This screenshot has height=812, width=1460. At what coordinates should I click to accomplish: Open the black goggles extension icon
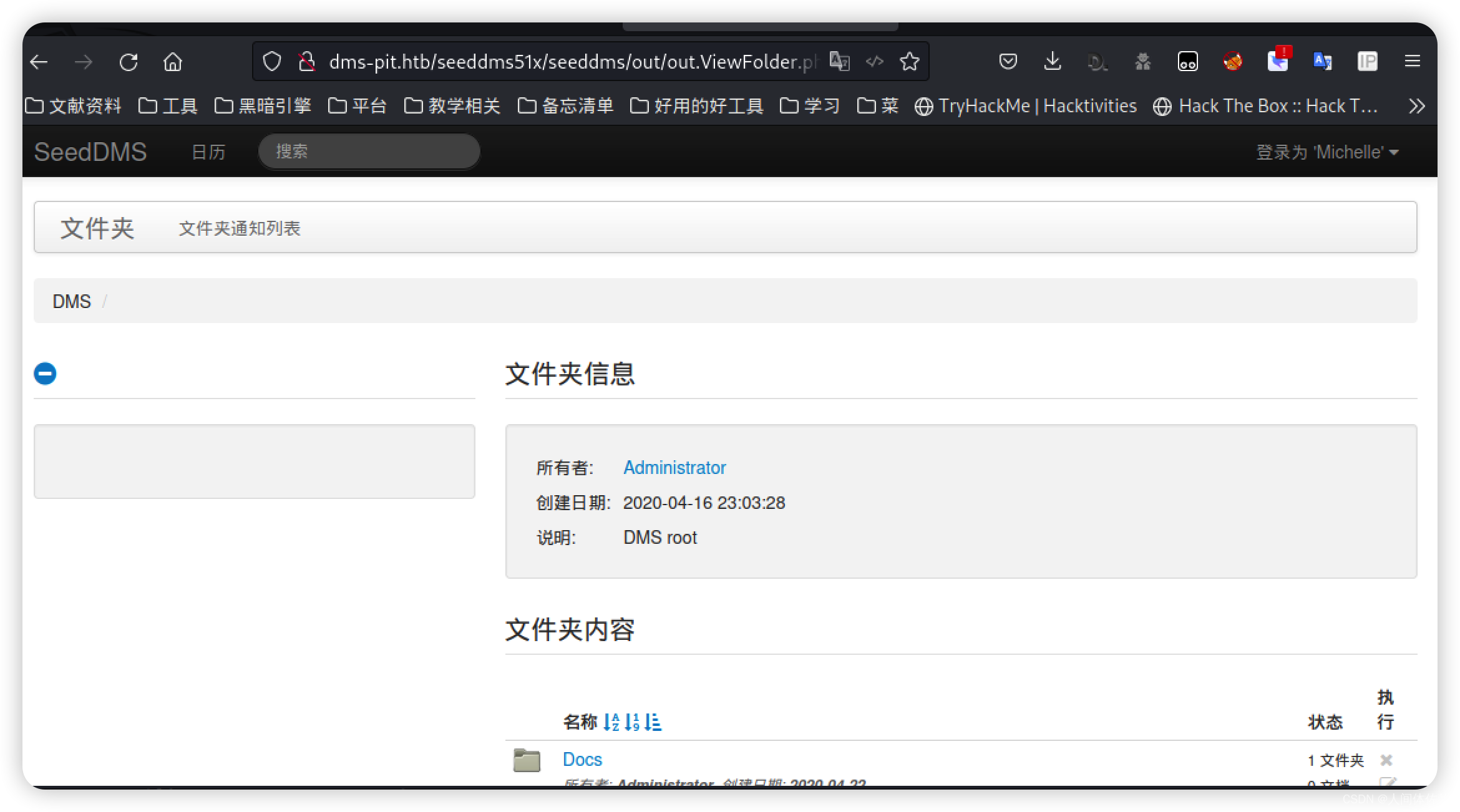tap(1187, 61)
